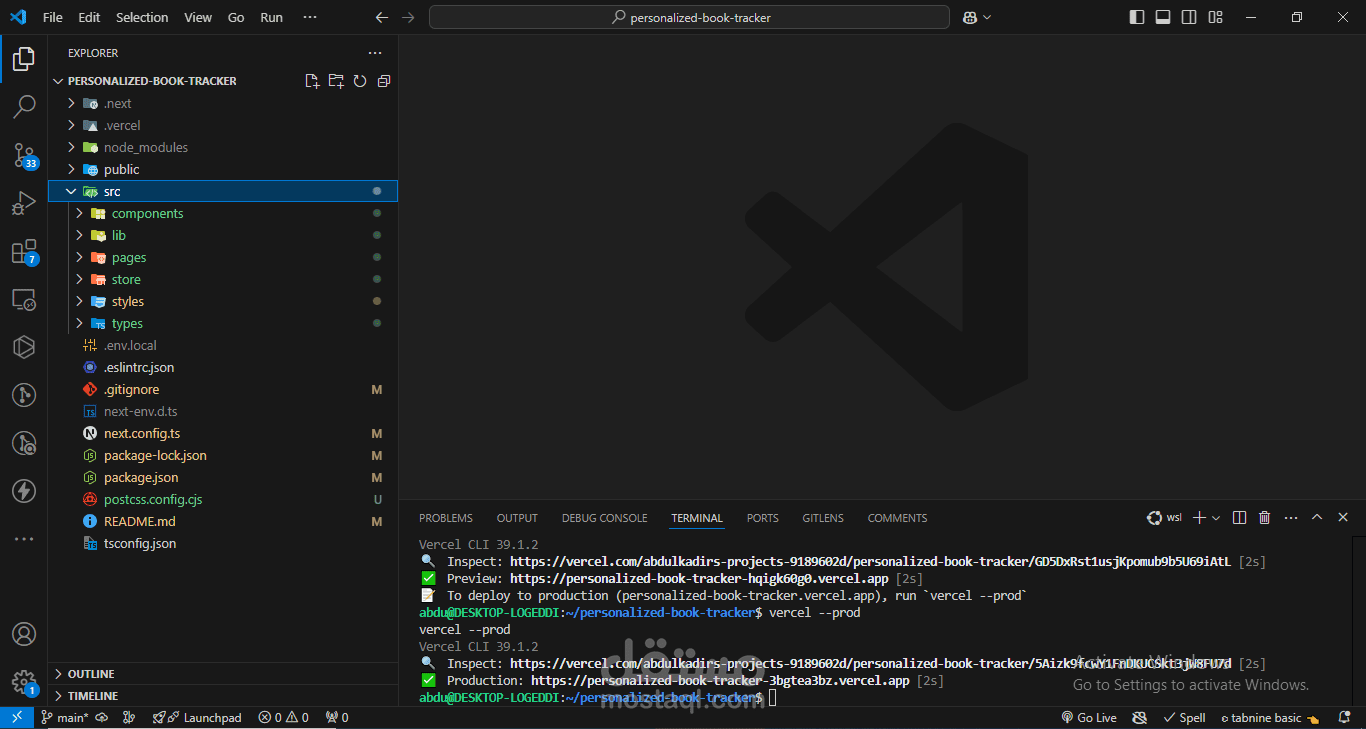Open the Preview vercel.app URL in terminal
The width and height of the screenshot is (1366, 729).
699,578
